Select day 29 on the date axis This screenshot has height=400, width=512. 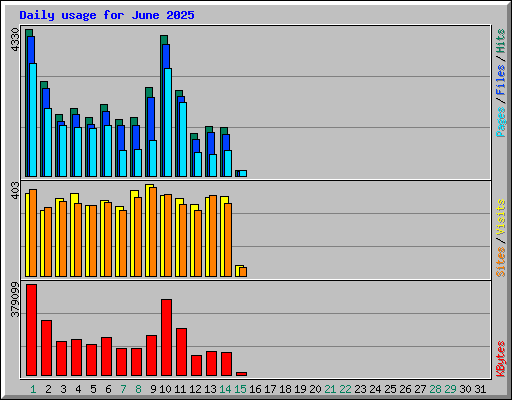(x=450, y=389)
